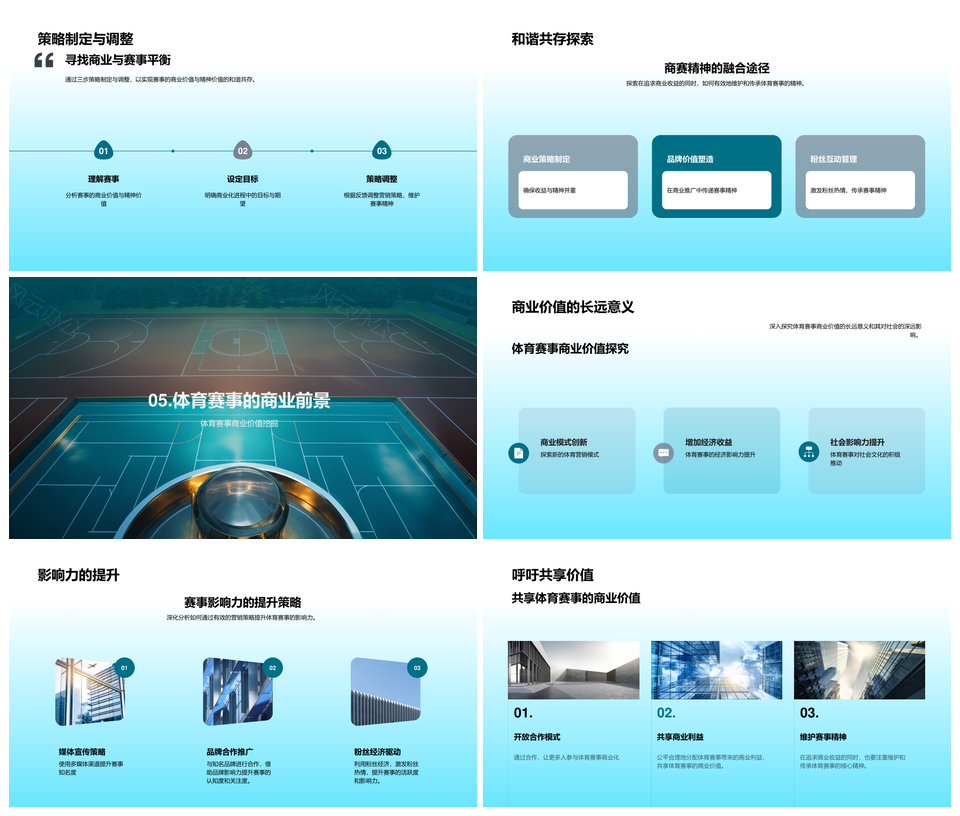The width and height of the screenshot is (960, 816).
Task: Click the 策略制定与调整 slide heading
Action: click(x=85, y=39)
